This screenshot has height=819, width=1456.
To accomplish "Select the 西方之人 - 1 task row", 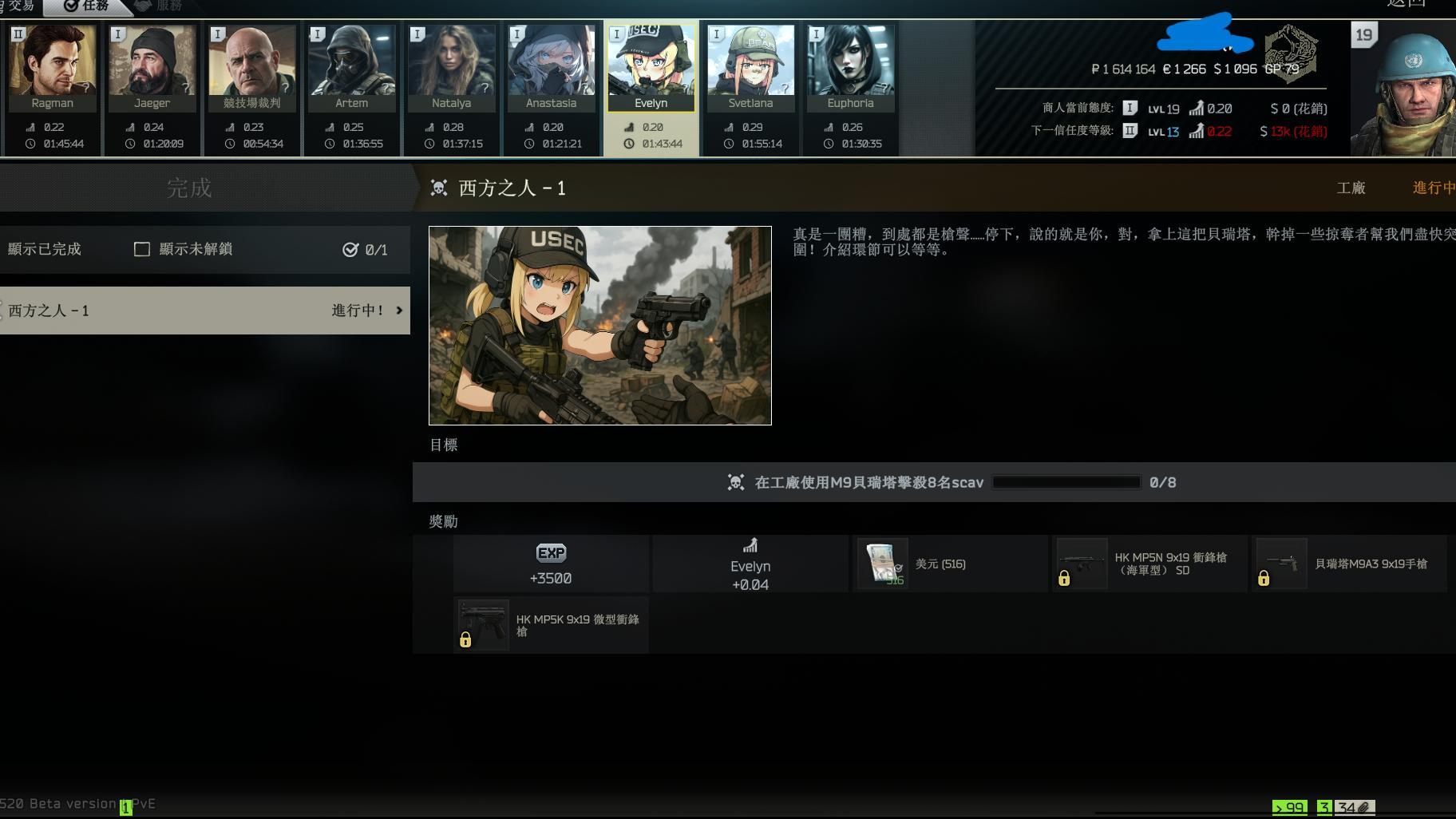I will [x=200, y=311].
